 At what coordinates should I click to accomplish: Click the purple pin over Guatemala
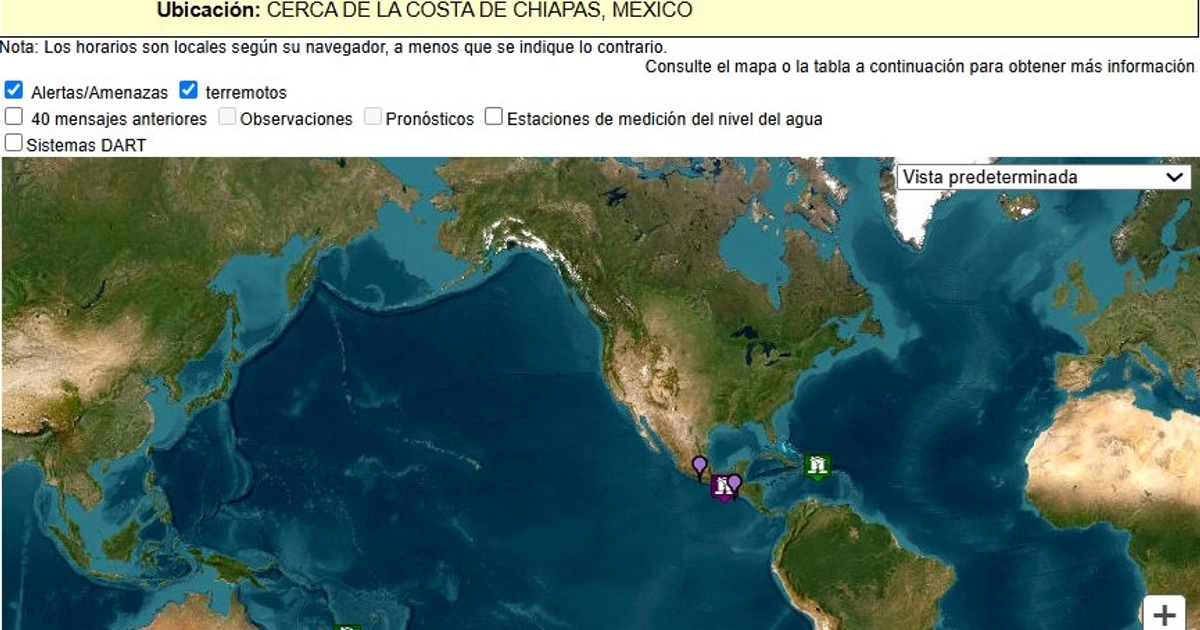coord(734,484)
